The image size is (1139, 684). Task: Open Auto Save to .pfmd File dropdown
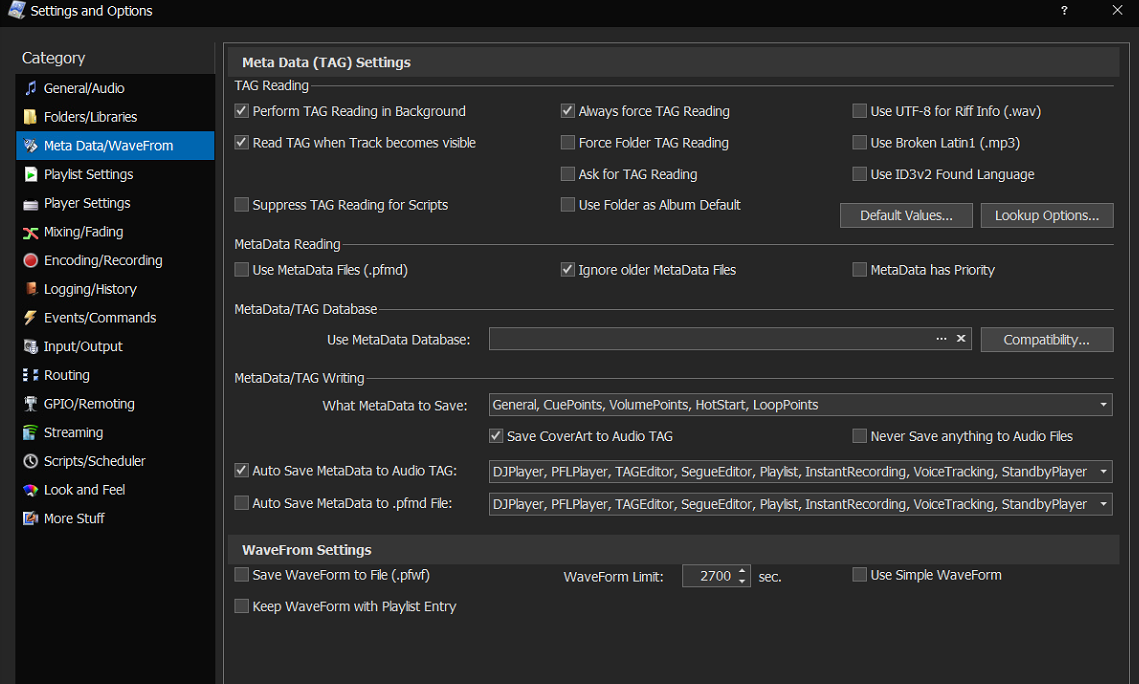1103,504
